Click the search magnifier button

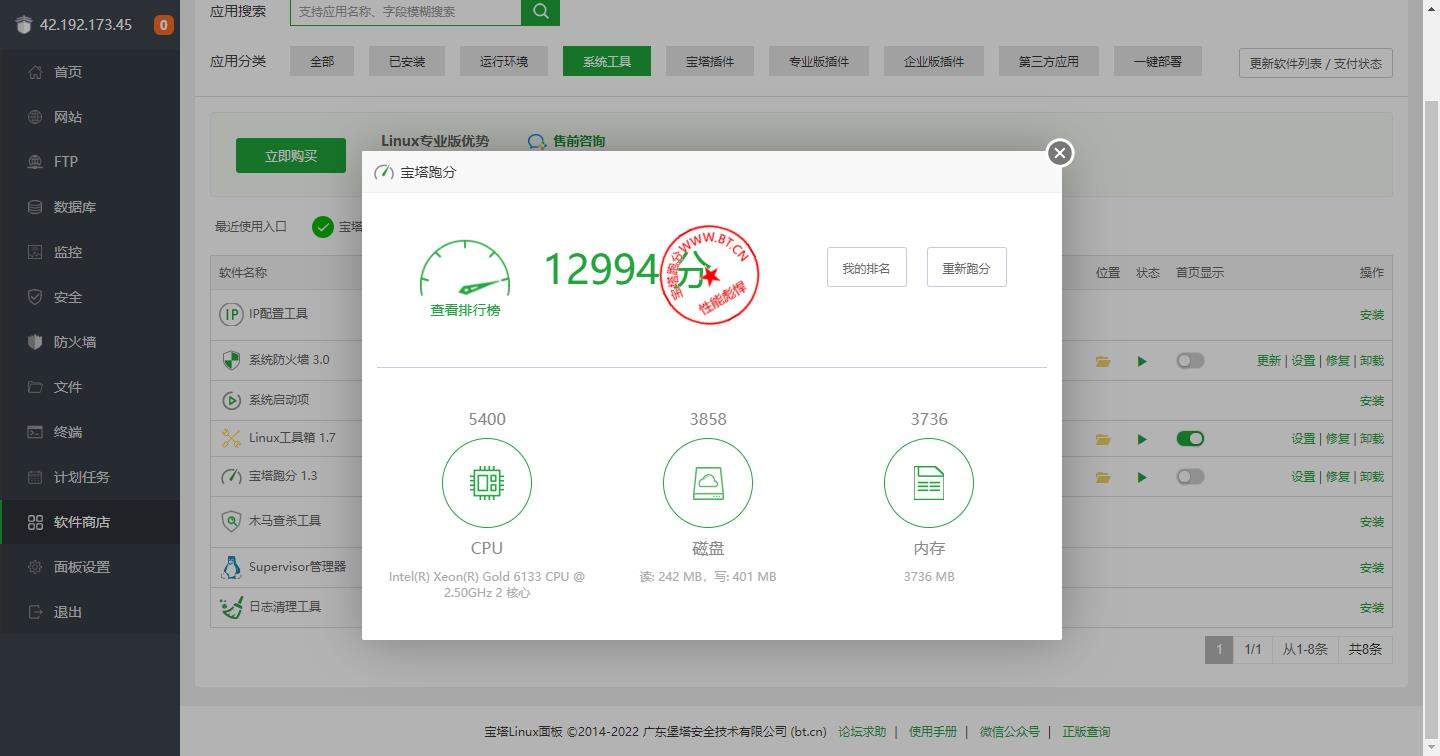coord(541,12)
